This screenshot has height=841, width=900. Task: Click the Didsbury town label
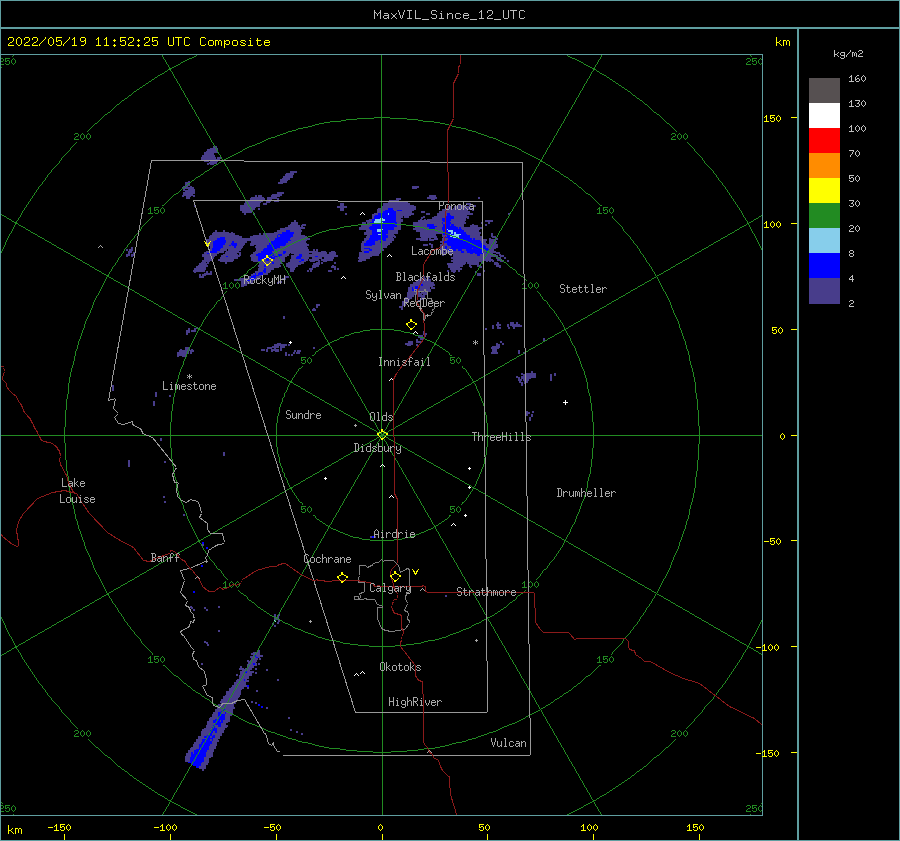pyautogui.click(x=377, y=448)
